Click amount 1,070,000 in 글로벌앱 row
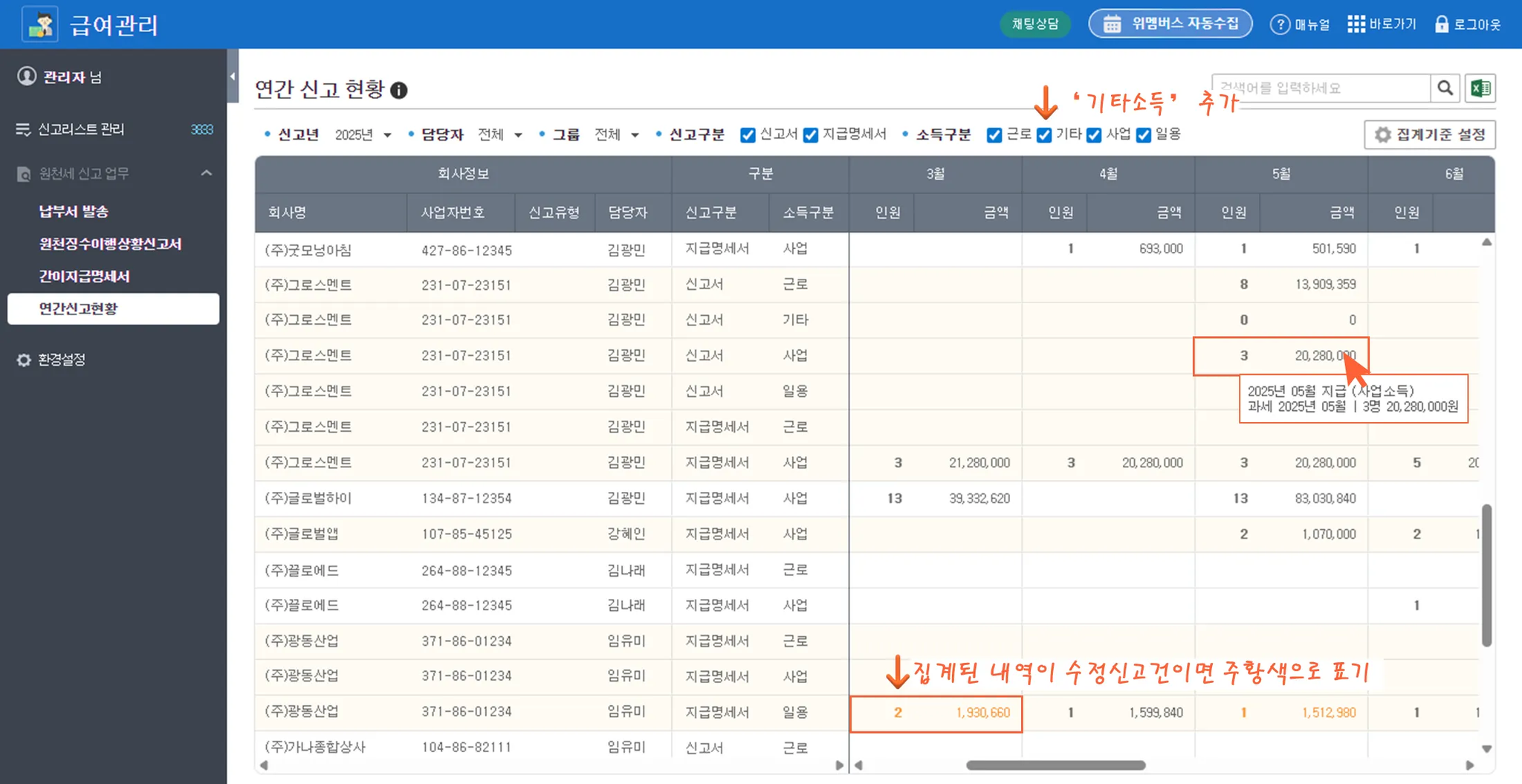1522x784 pixels. (x=1329, y=534)
